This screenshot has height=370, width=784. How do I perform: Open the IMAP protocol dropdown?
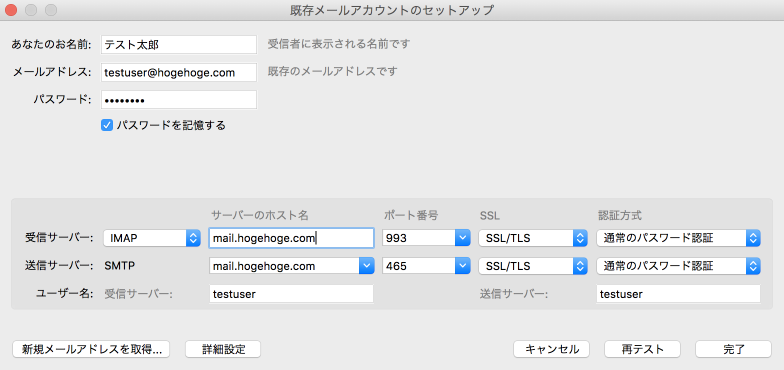[152, 238]
